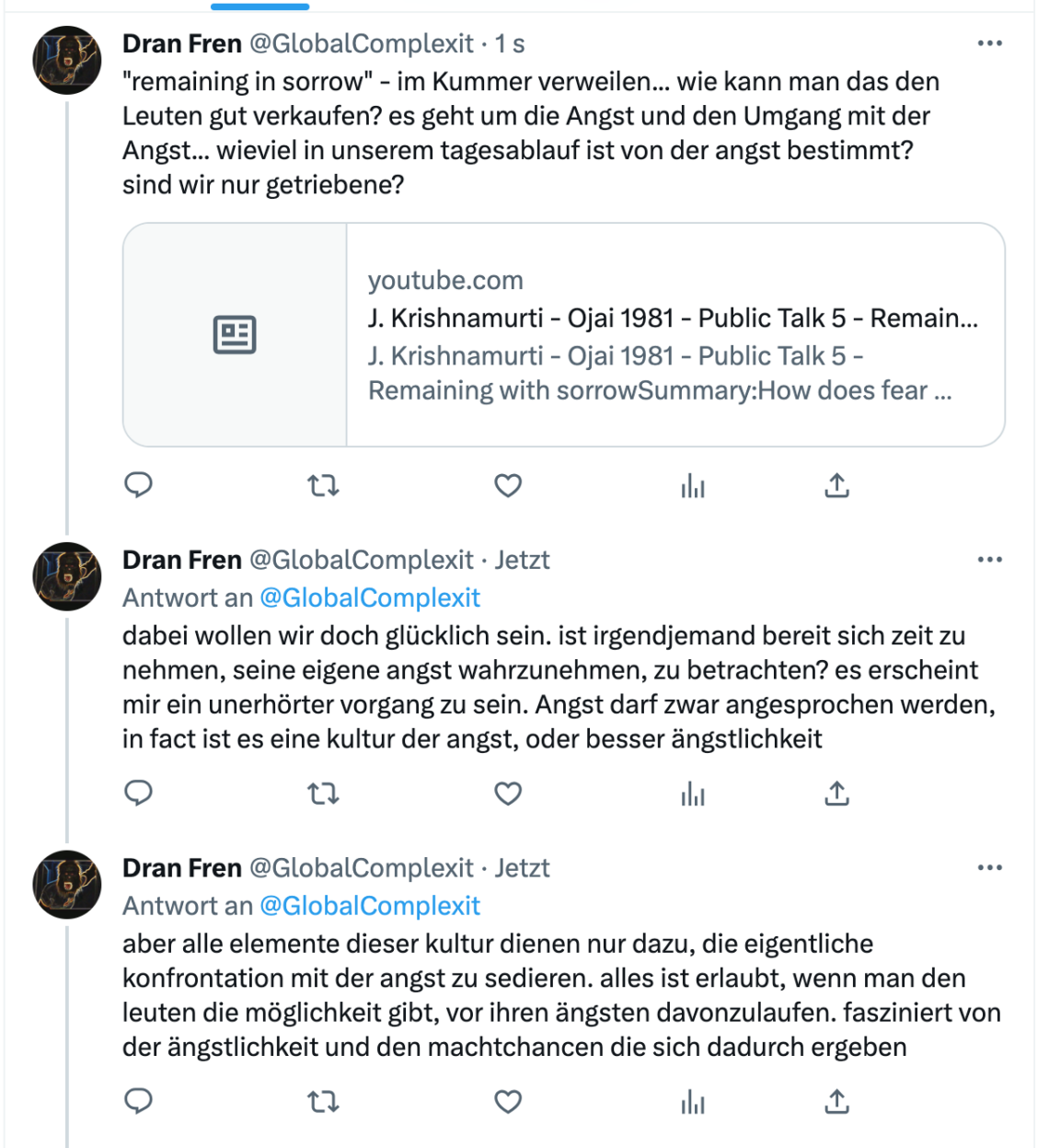The image size is (1049, 1148).
Task: Retweet the third tweet starting 'aber alle elemente'
Action: 323,1101
